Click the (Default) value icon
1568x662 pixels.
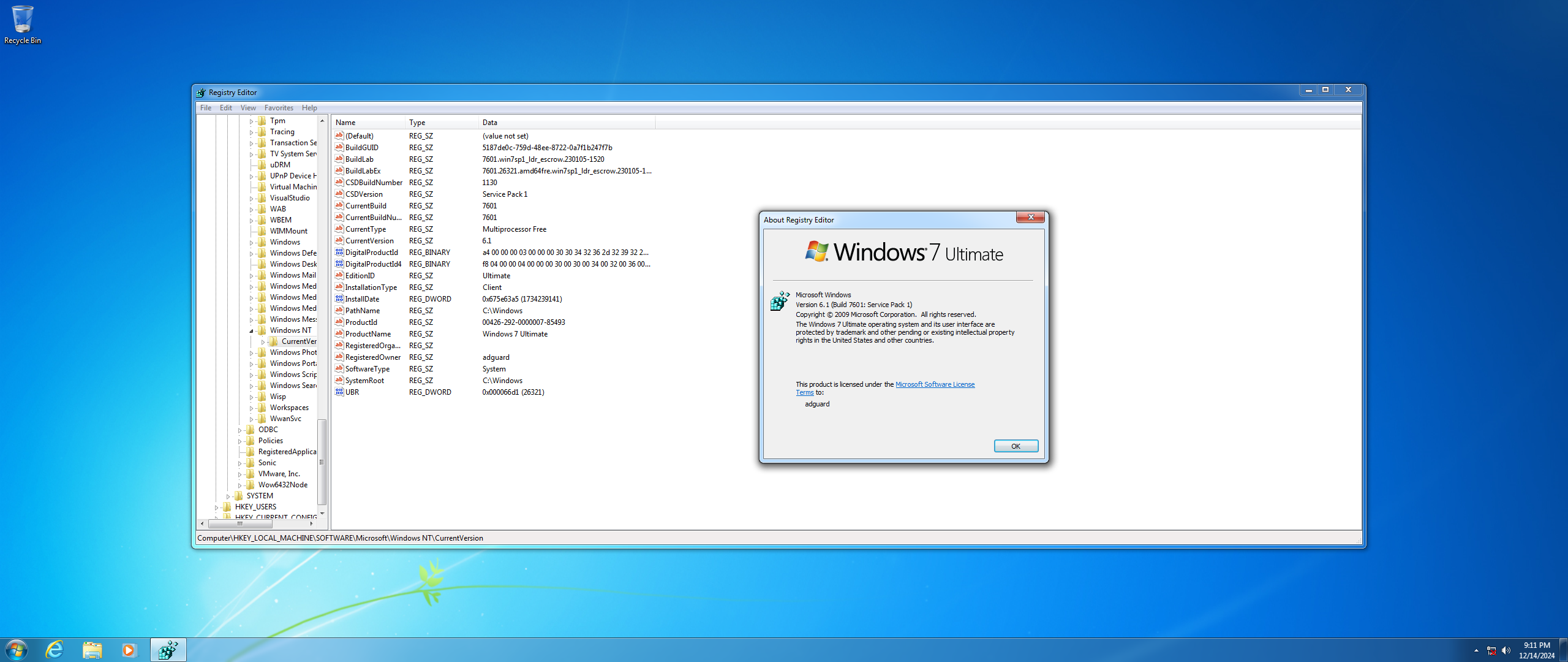[339, 135]
